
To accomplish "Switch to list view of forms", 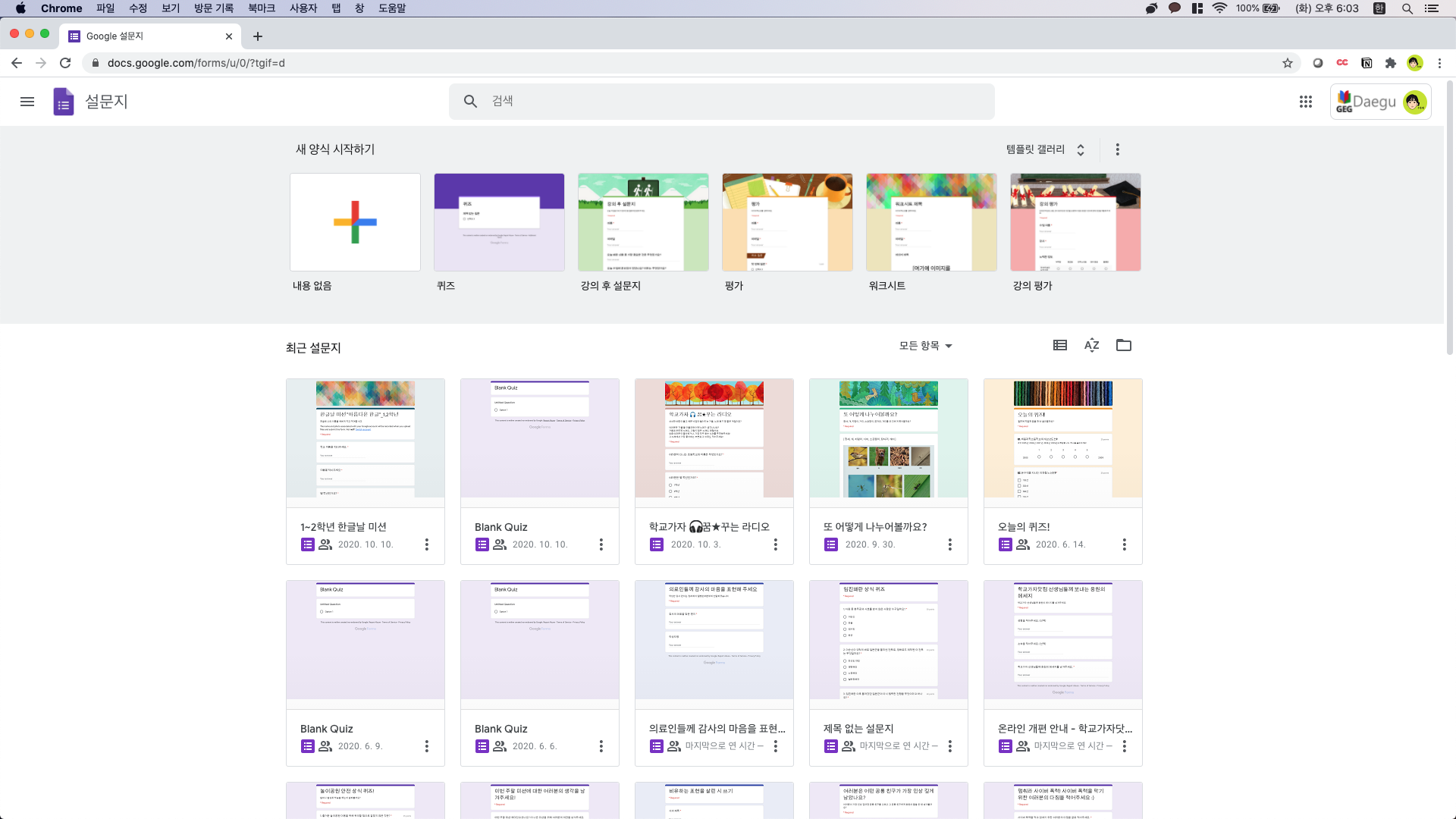I will pyautogui.click(x=1059, y=346).
